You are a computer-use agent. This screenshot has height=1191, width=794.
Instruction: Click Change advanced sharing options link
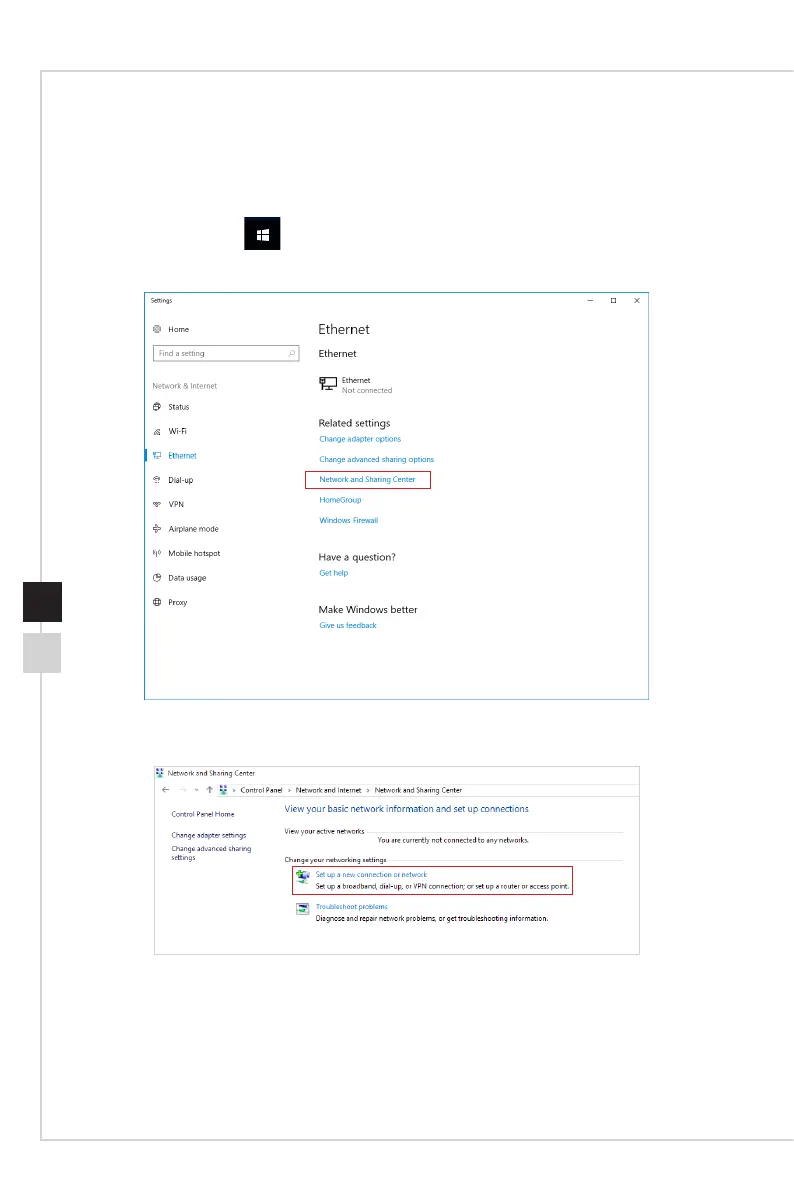[x=377, y=460]
